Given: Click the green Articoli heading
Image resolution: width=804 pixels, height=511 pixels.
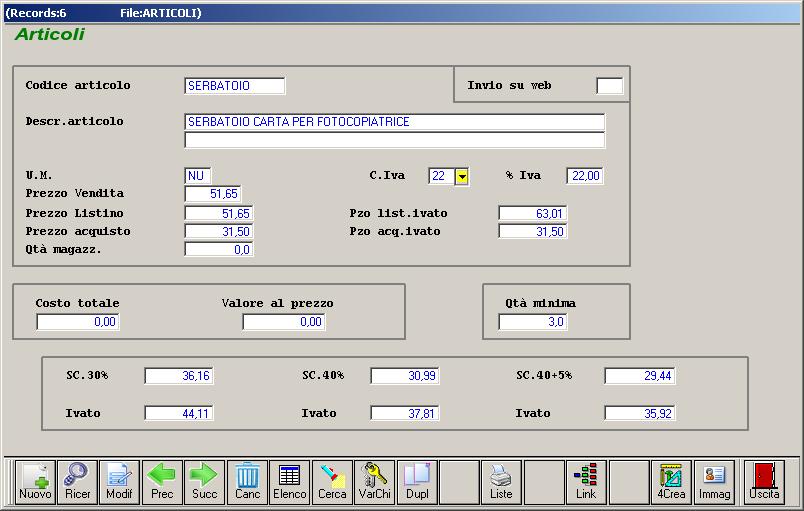Looking at the screenshot, I should coord(50,34).
